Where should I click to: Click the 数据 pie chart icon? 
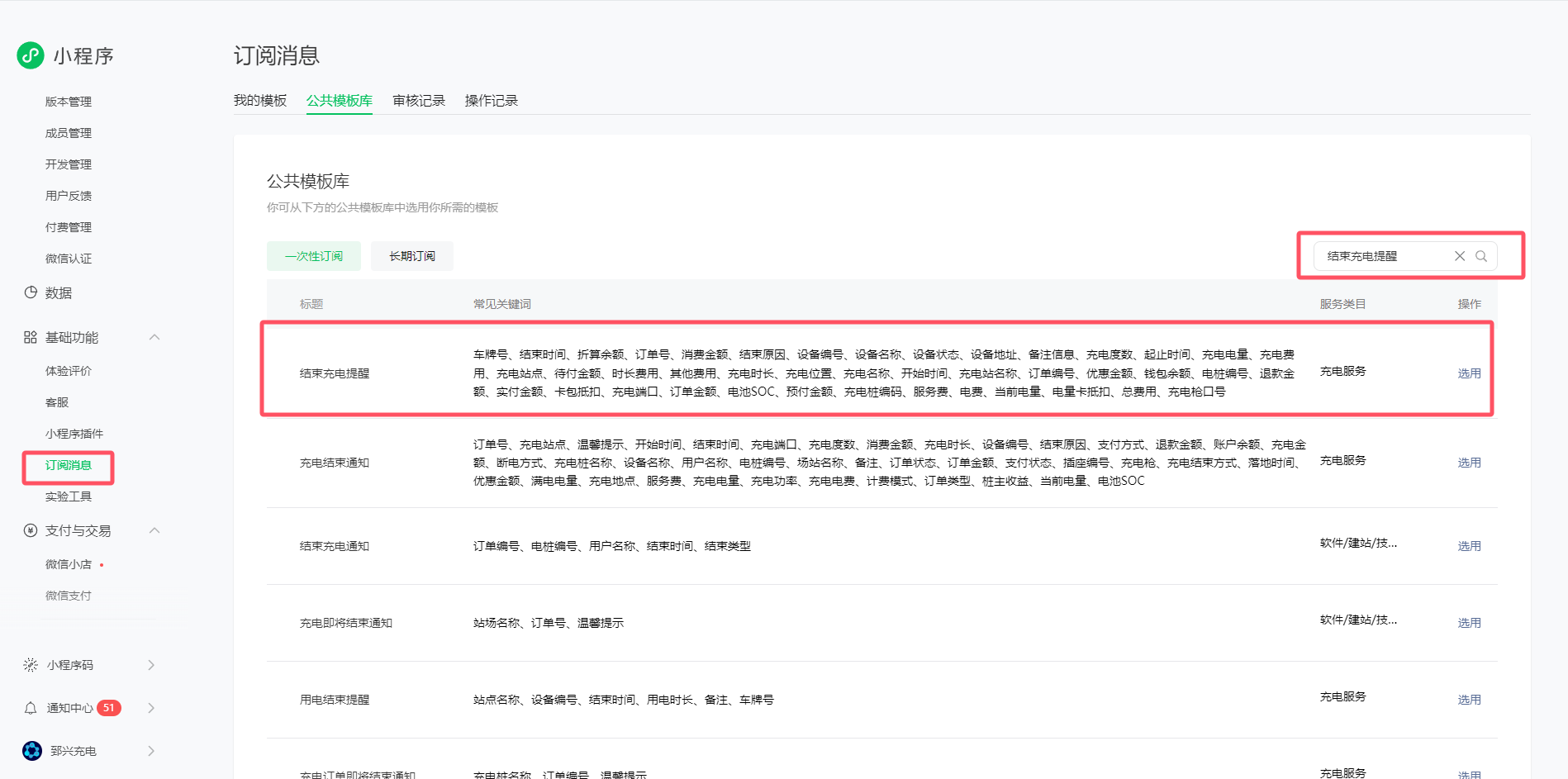[x=31, y=292]
